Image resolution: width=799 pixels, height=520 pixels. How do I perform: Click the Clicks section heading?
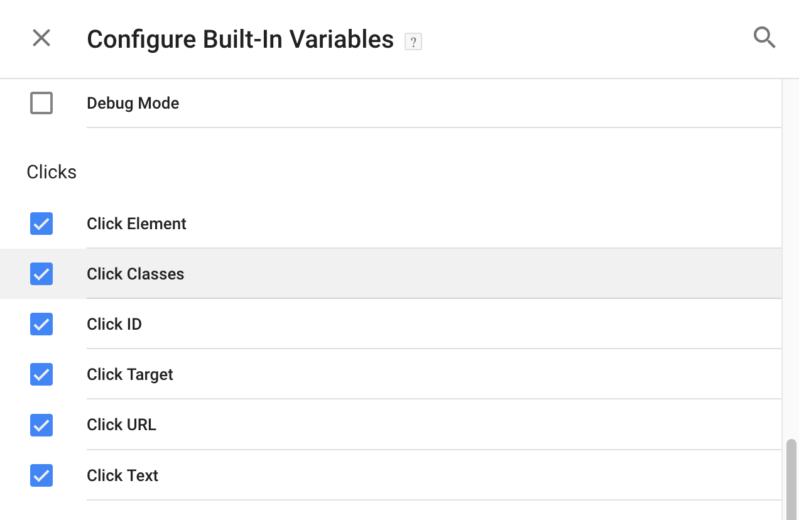tap(51, 172)
